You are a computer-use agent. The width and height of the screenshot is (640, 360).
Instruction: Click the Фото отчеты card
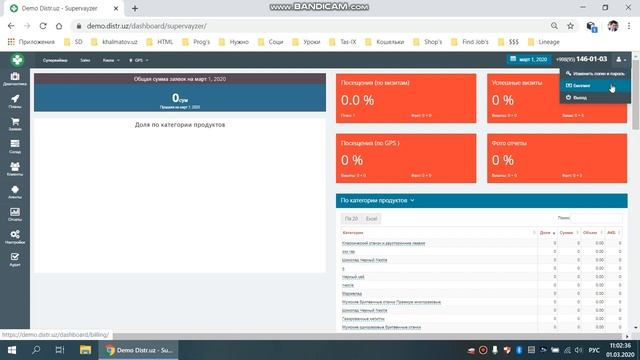pos(557,158)
